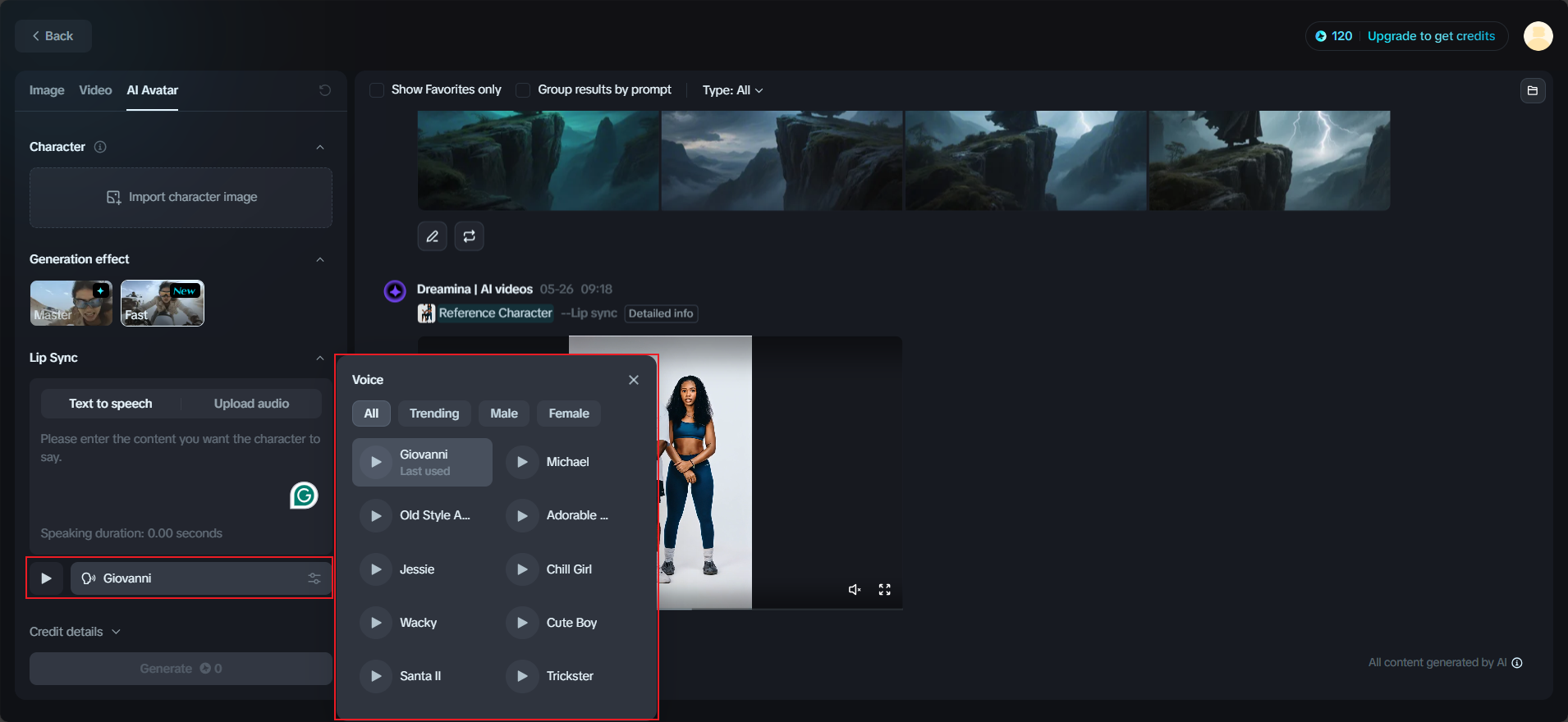Select the AI Avatar tab
Image resolution: width=1568 pixels, height=722 pixels.
(x=153, y=90)
